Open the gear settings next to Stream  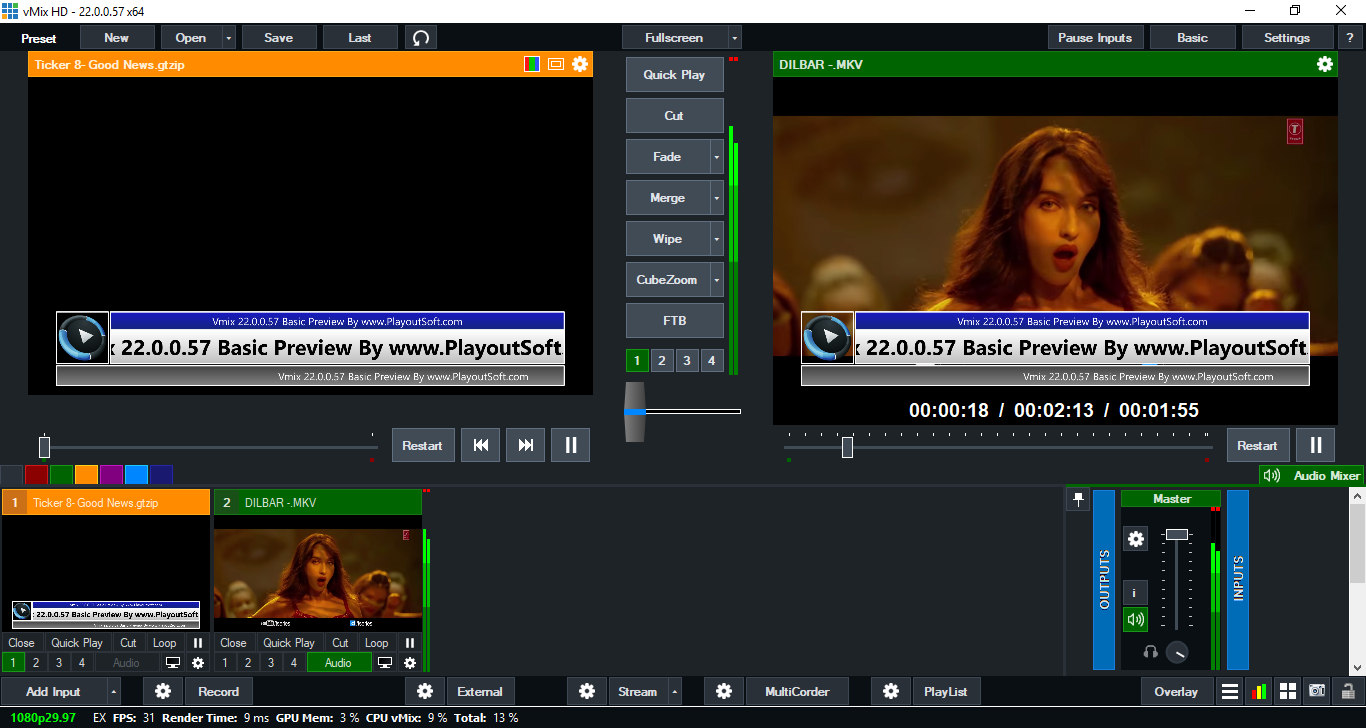tap(587, 691)
